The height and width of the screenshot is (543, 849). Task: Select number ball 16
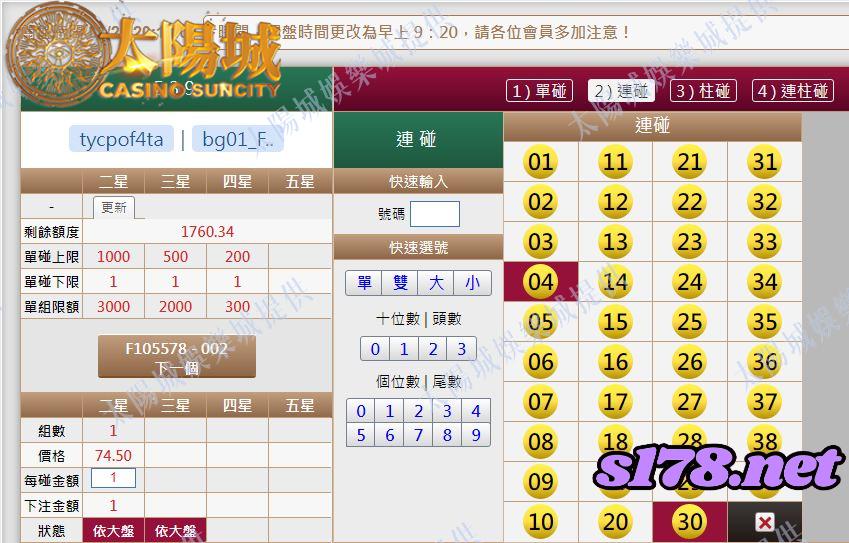tap(615, 362)
